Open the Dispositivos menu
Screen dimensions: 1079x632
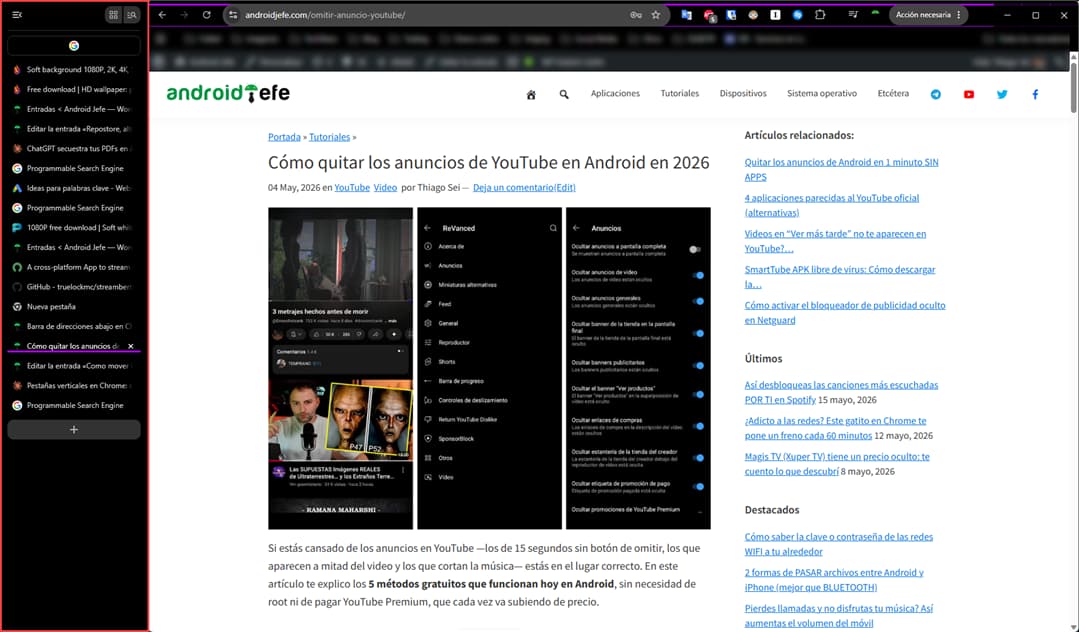743,94
